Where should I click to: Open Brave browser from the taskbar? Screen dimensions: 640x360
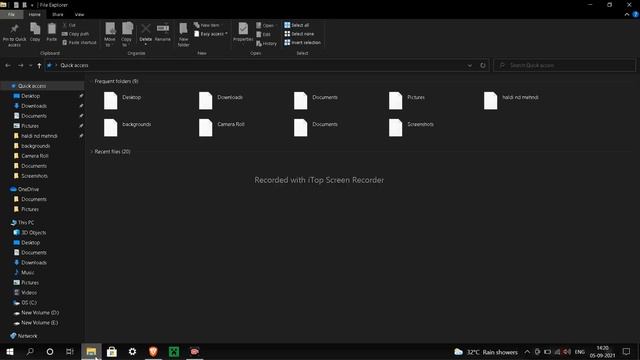click(x=153, y=351)
